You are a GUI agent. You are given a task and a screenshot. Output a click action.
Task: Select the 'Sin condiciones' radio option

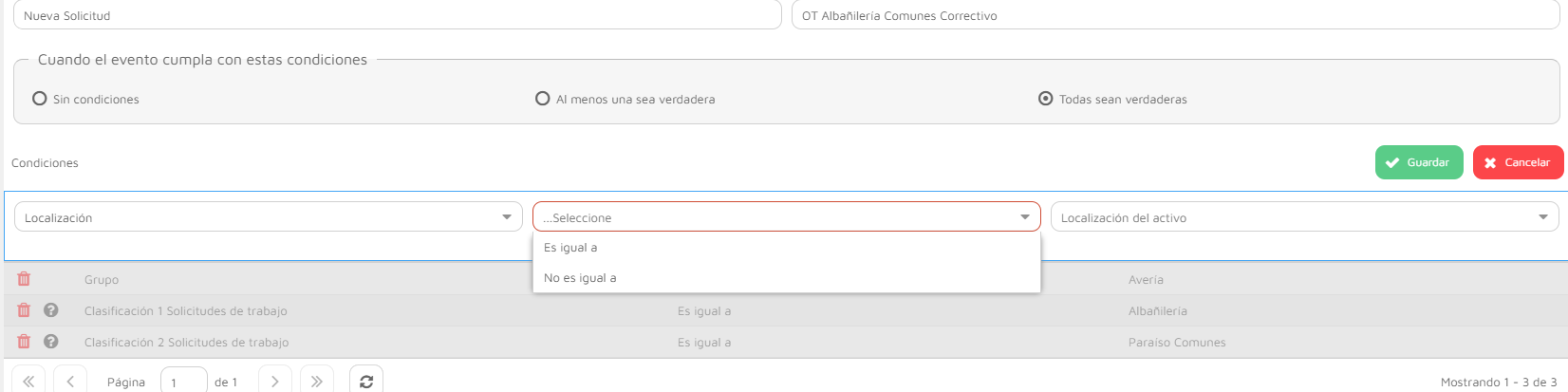(x=40, y=99)
